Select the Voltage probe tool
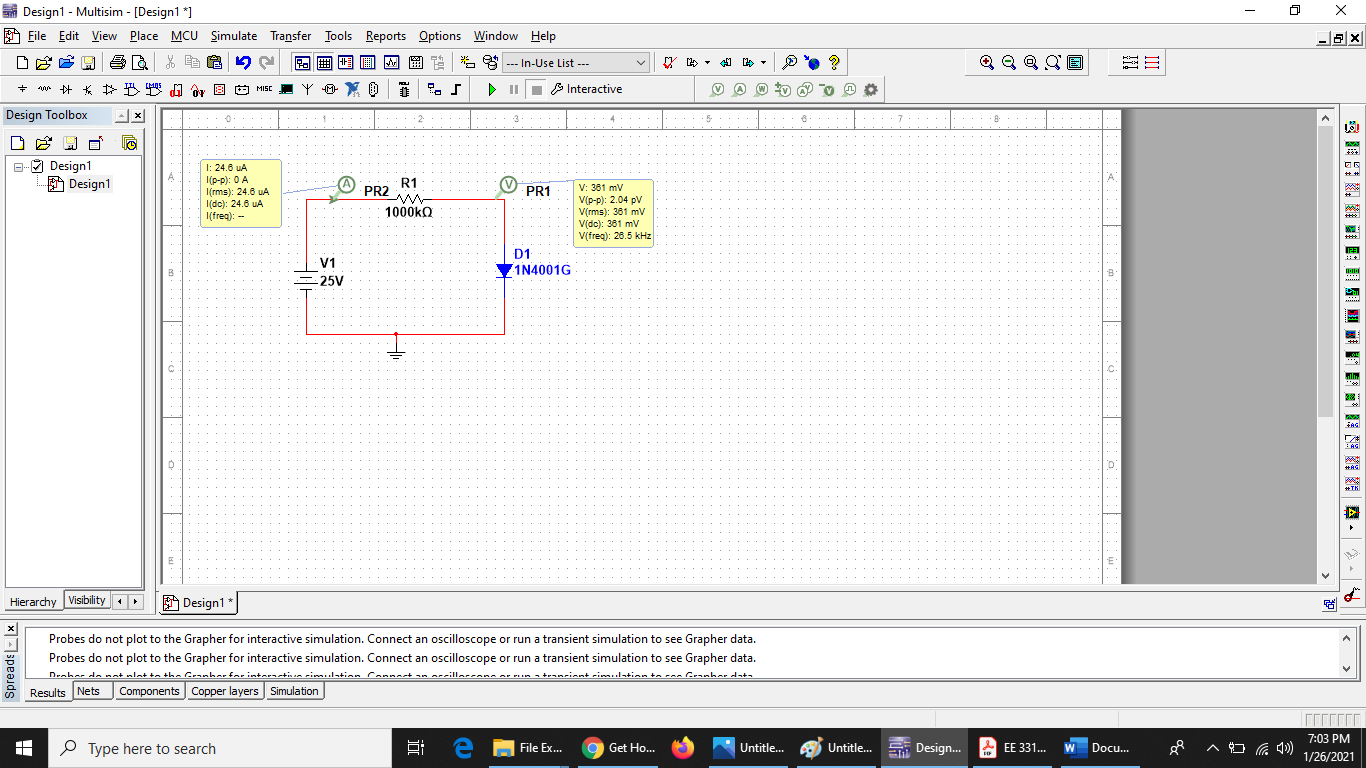Screen dimensions: 1366x768 tap(717, 89)
